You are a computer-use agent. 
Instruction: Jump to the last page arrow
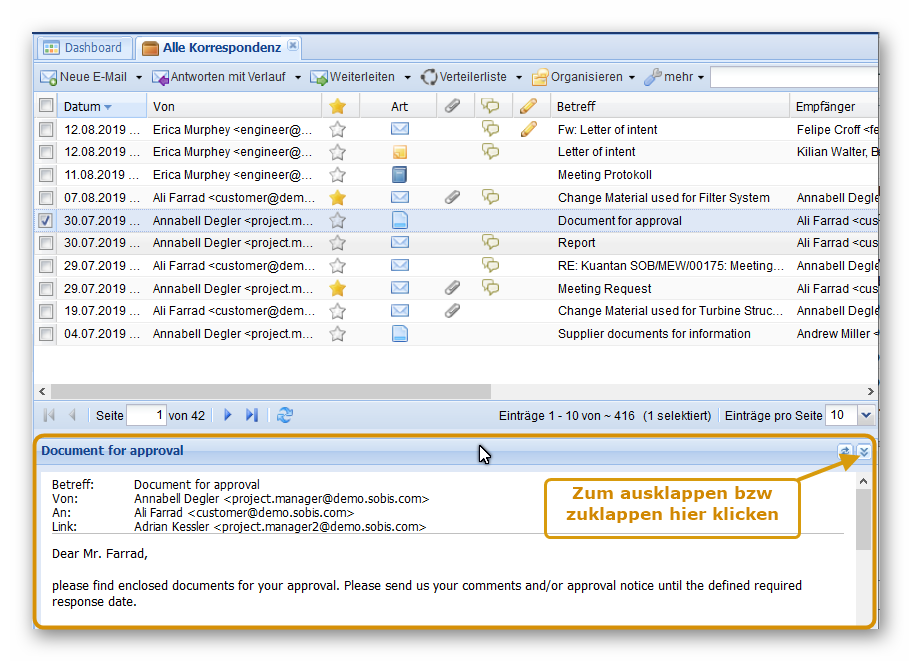pos(252,415)
